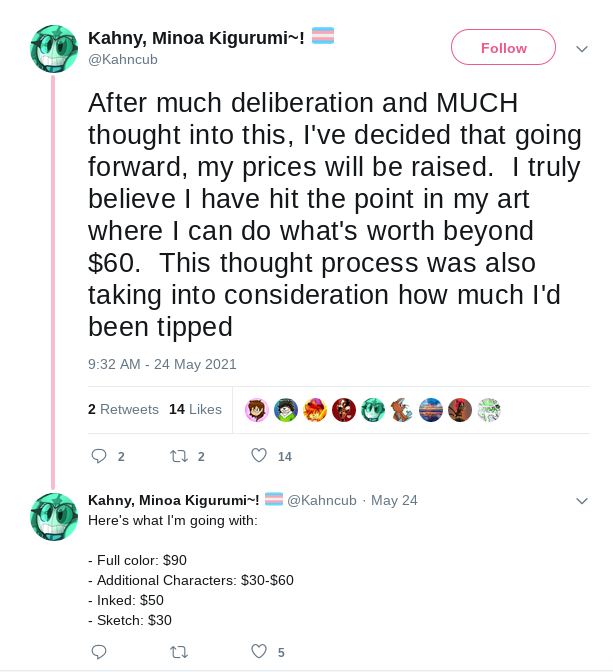Like the main tweet with heart icon
The height and width of the screenshot is (672, 613).
coord(259,455)
